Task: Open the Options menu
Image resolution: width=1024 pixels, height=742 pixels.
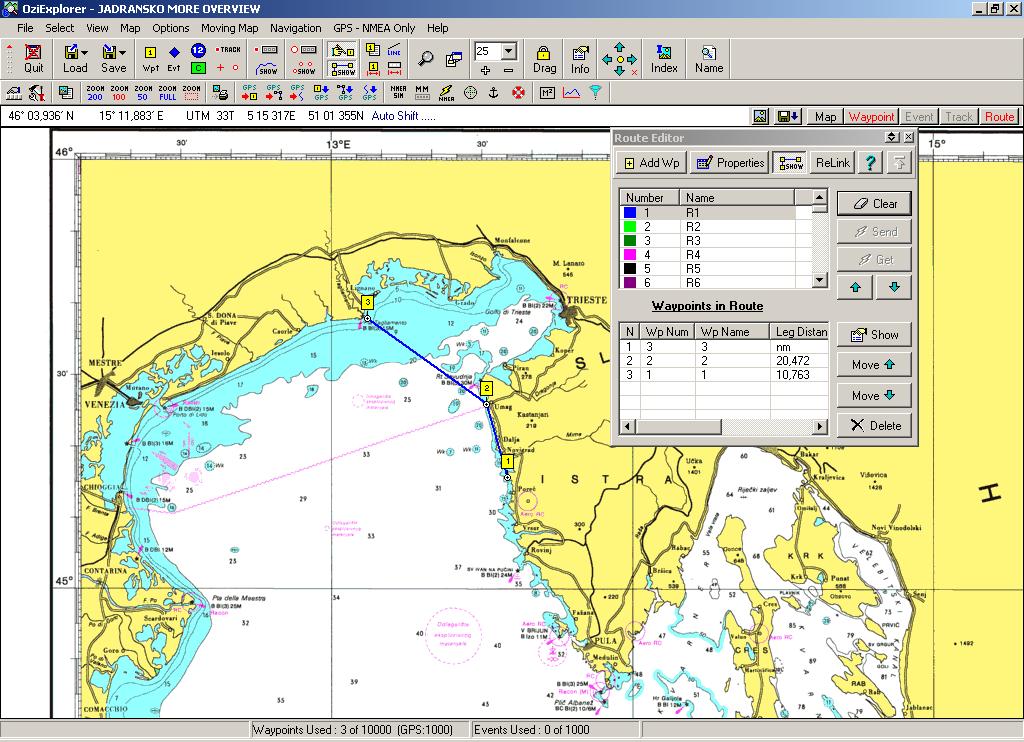Action: (170, 28)
